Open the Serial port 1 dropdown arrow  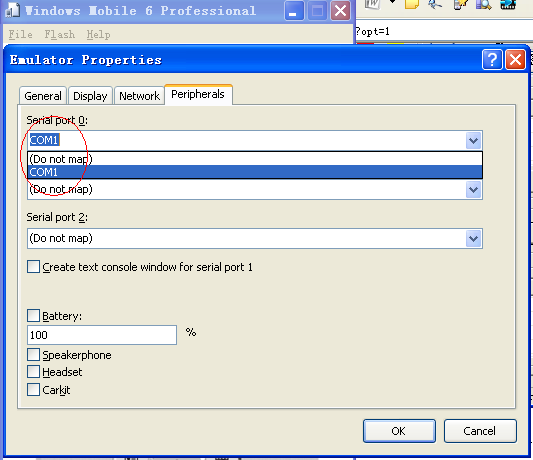[x=474, y=189]
